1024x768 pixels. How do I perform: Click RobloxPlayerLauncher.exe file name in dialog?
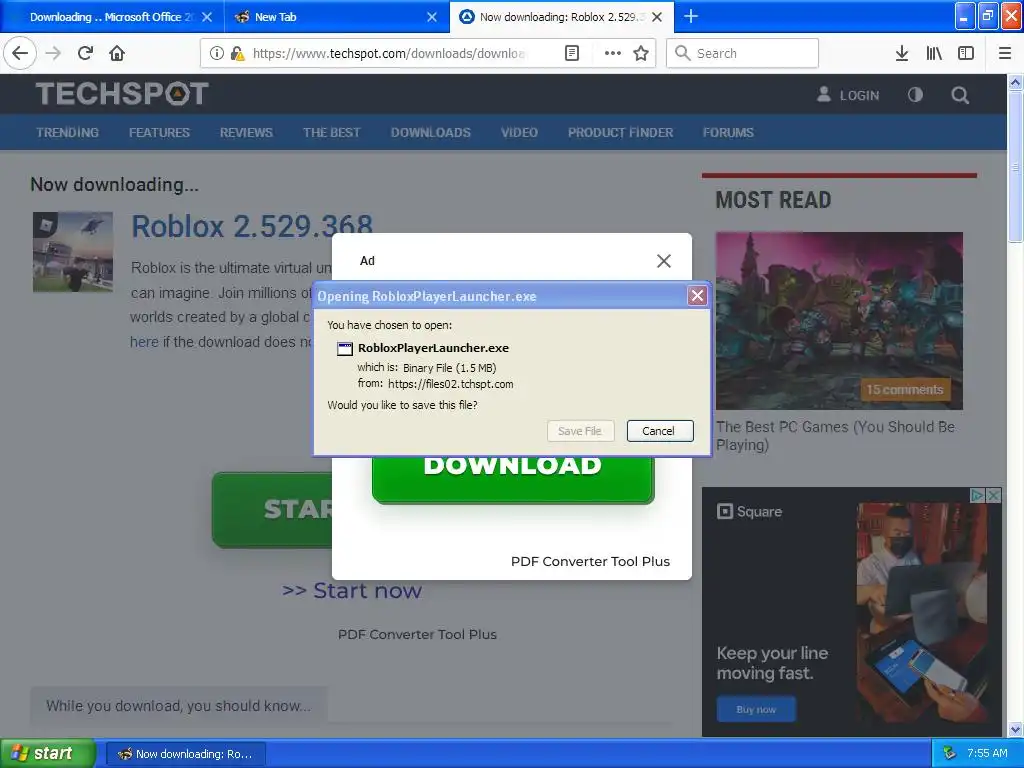pyautogui.click(x=433, y=348)
